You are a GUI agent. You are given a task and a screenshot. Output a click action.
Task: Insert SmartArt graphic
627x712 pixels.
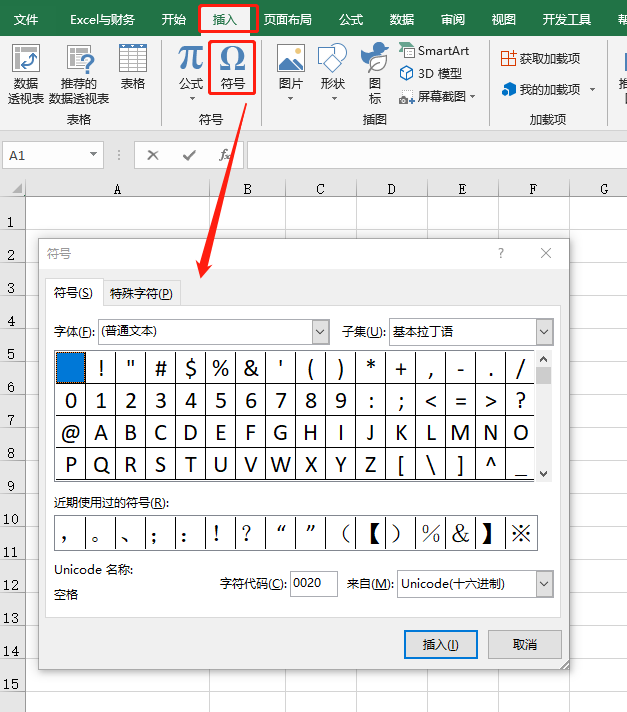tap(434, 50)
